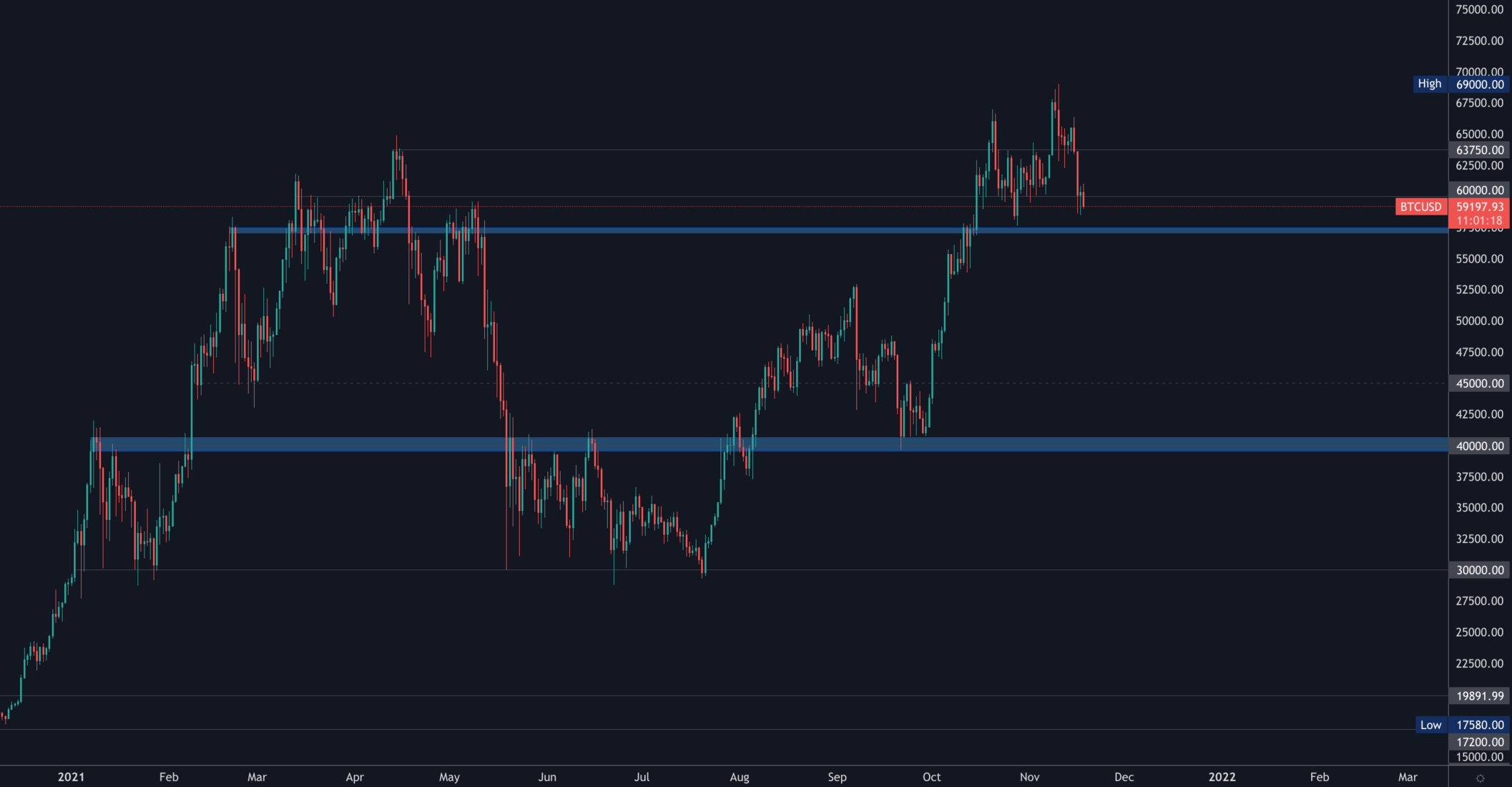Screen dimensions: 1512x787
Task: Open chart settings gear in bottom-right corner
Action: [x=1480, y=778]
